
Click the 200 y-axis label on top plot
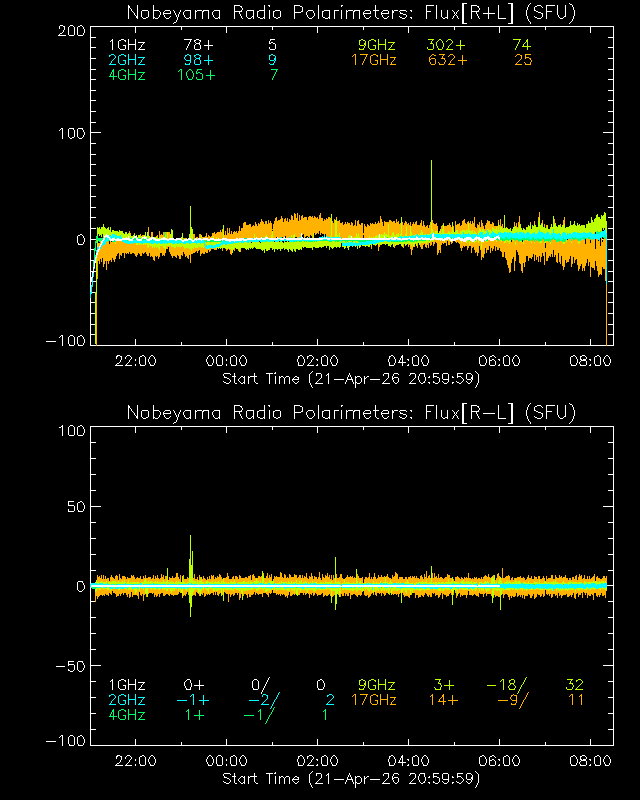pos(70,31)
